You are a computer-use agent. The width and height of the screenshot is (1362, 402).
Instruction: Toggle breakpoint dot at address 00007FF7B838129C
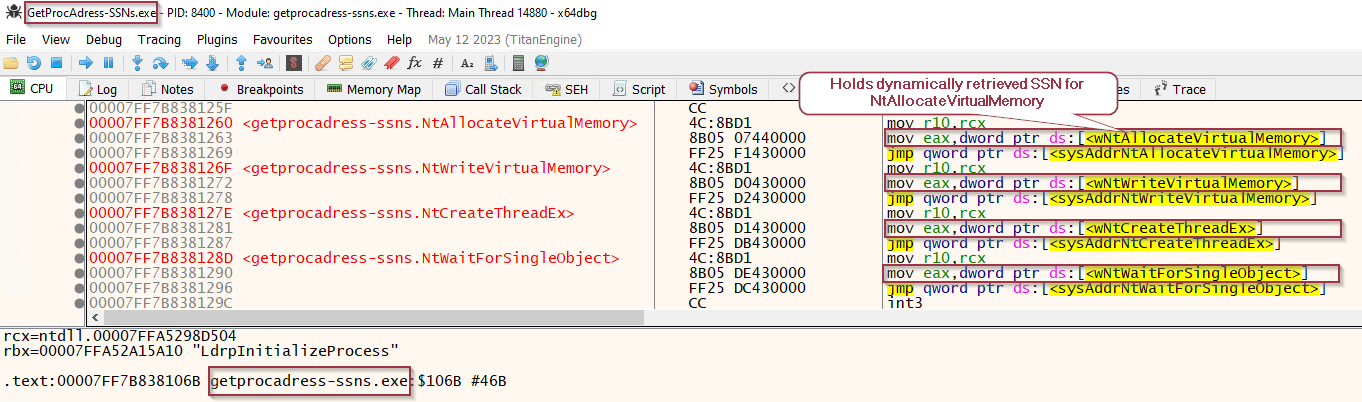[79, 303]
